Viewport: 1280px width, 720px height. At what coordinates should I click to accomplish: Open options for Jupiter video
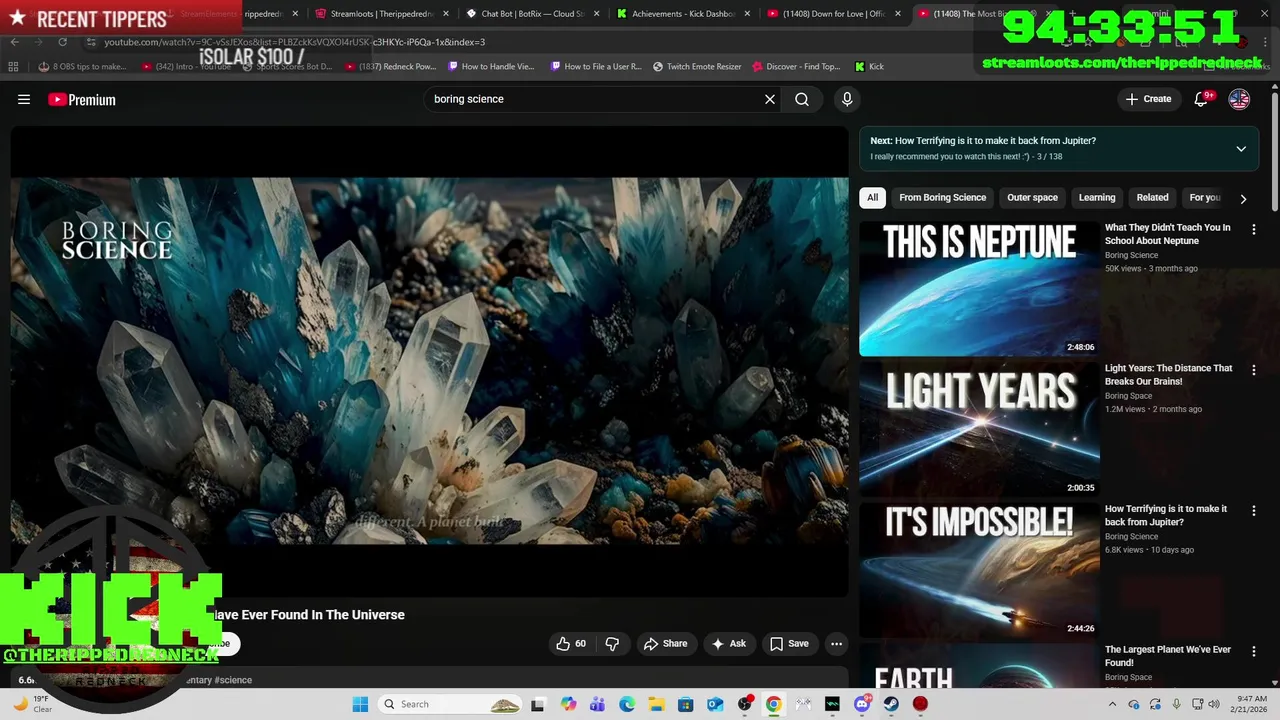click(1253, 511)
